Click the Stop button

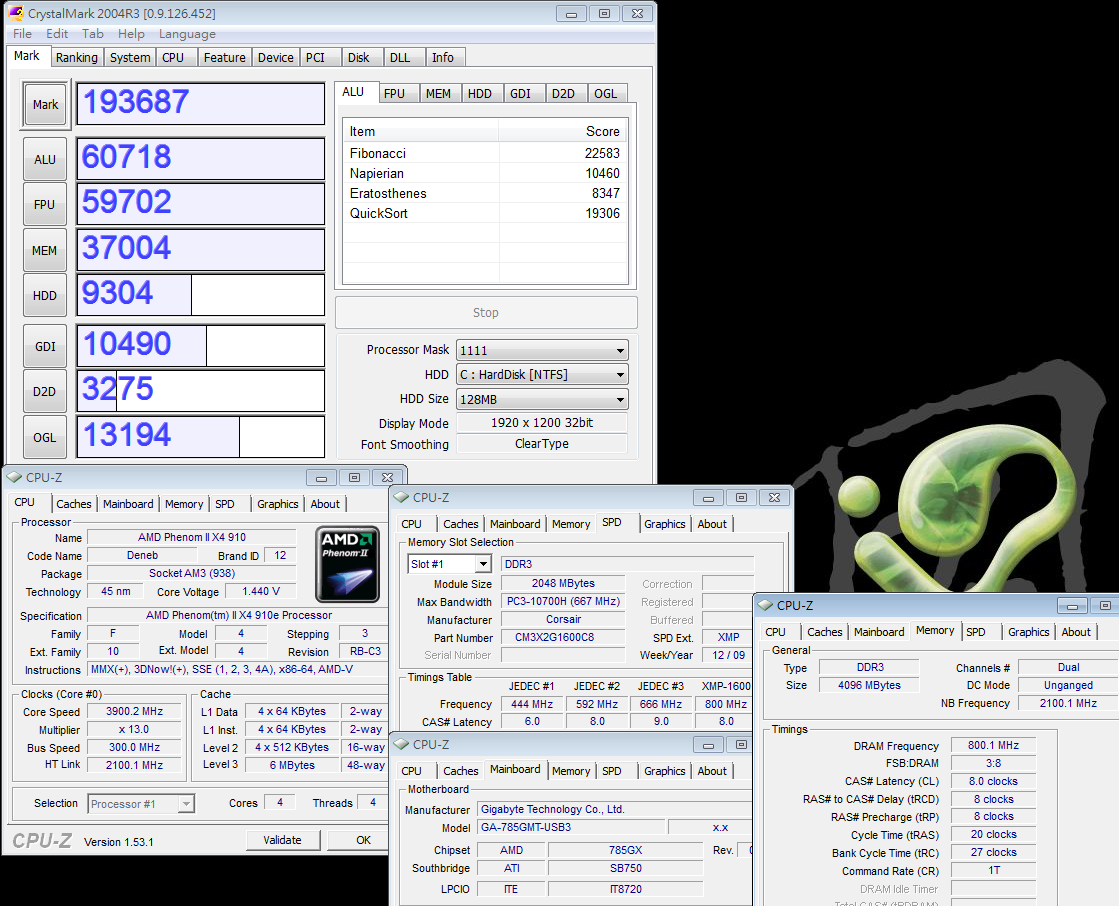(x=486, y=312)
